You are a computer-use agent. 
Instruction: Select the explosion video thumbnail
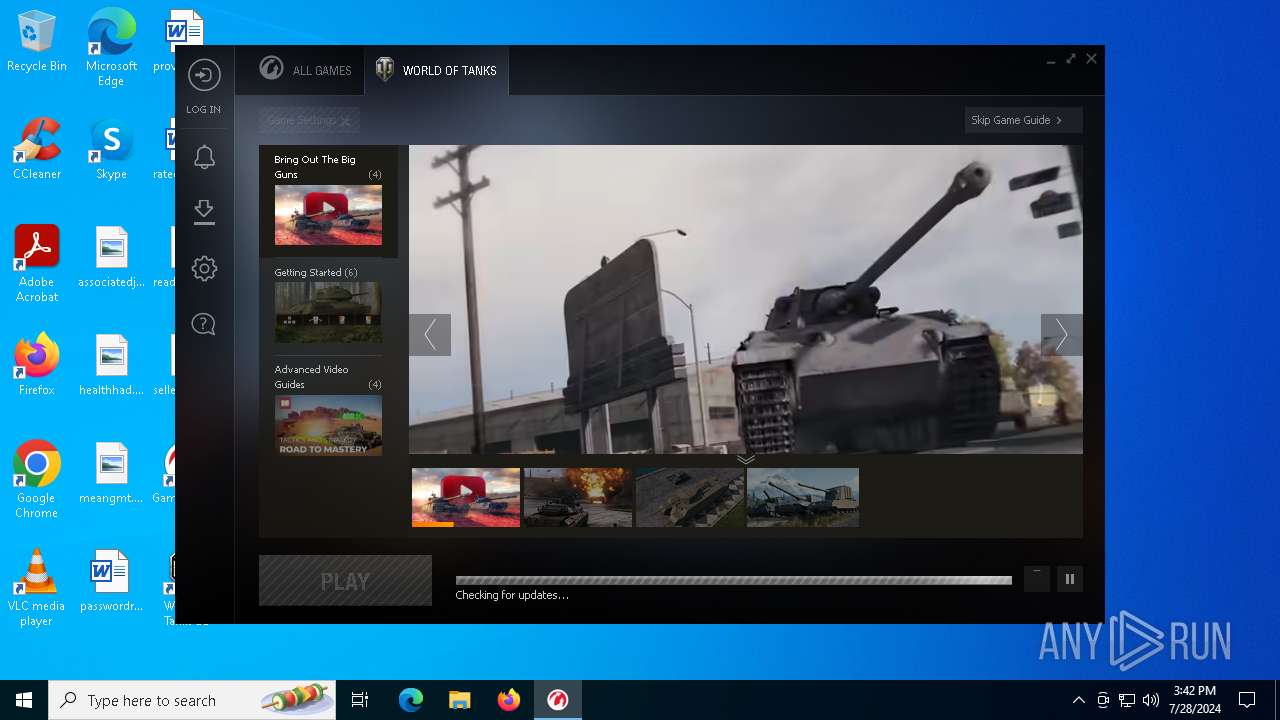click(x=578, y=497)
